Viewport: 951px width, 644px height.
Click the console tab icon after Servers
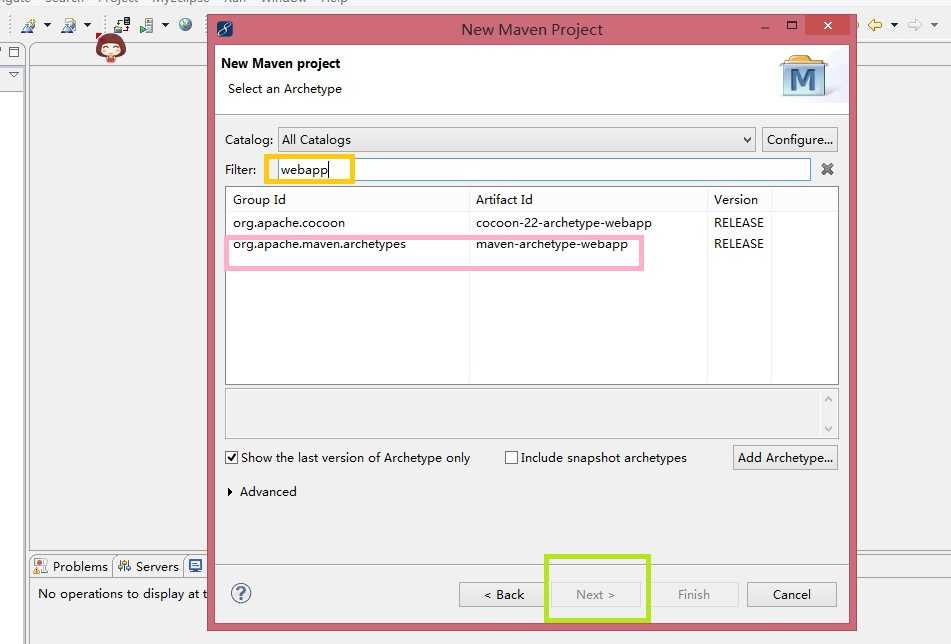click(195, 566)
